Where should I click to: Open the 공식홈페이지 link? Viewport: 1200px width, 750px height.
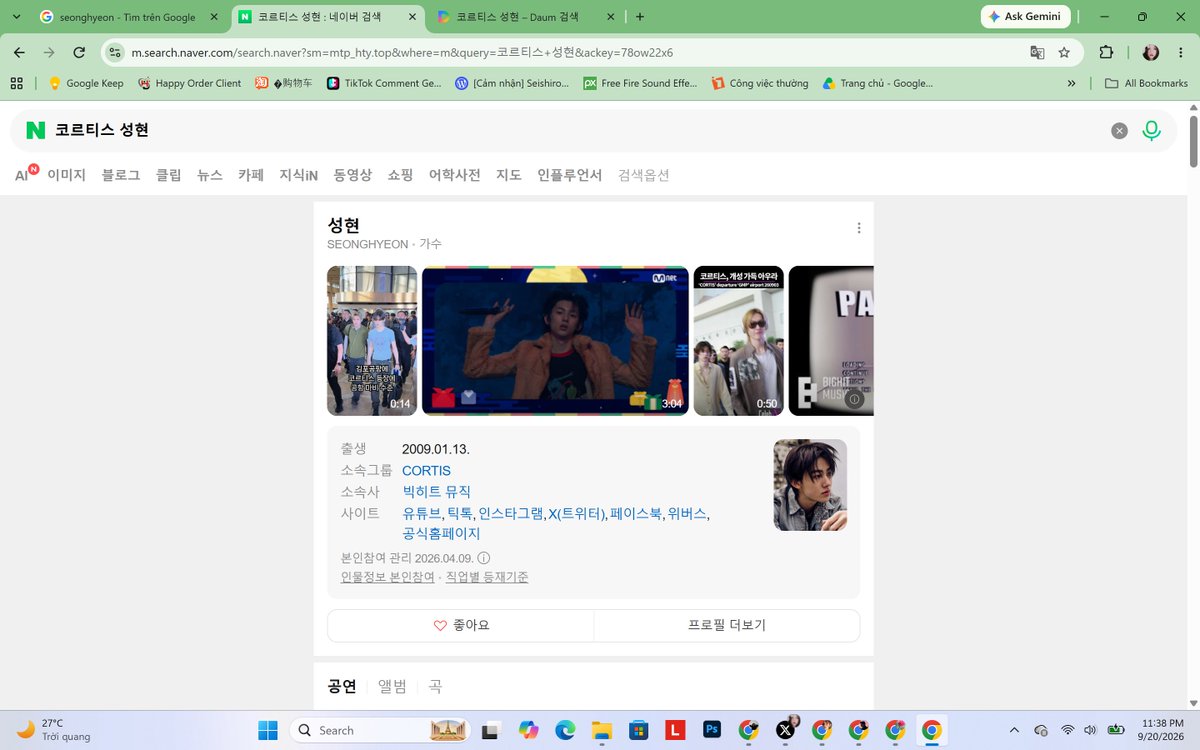[441, 534]
